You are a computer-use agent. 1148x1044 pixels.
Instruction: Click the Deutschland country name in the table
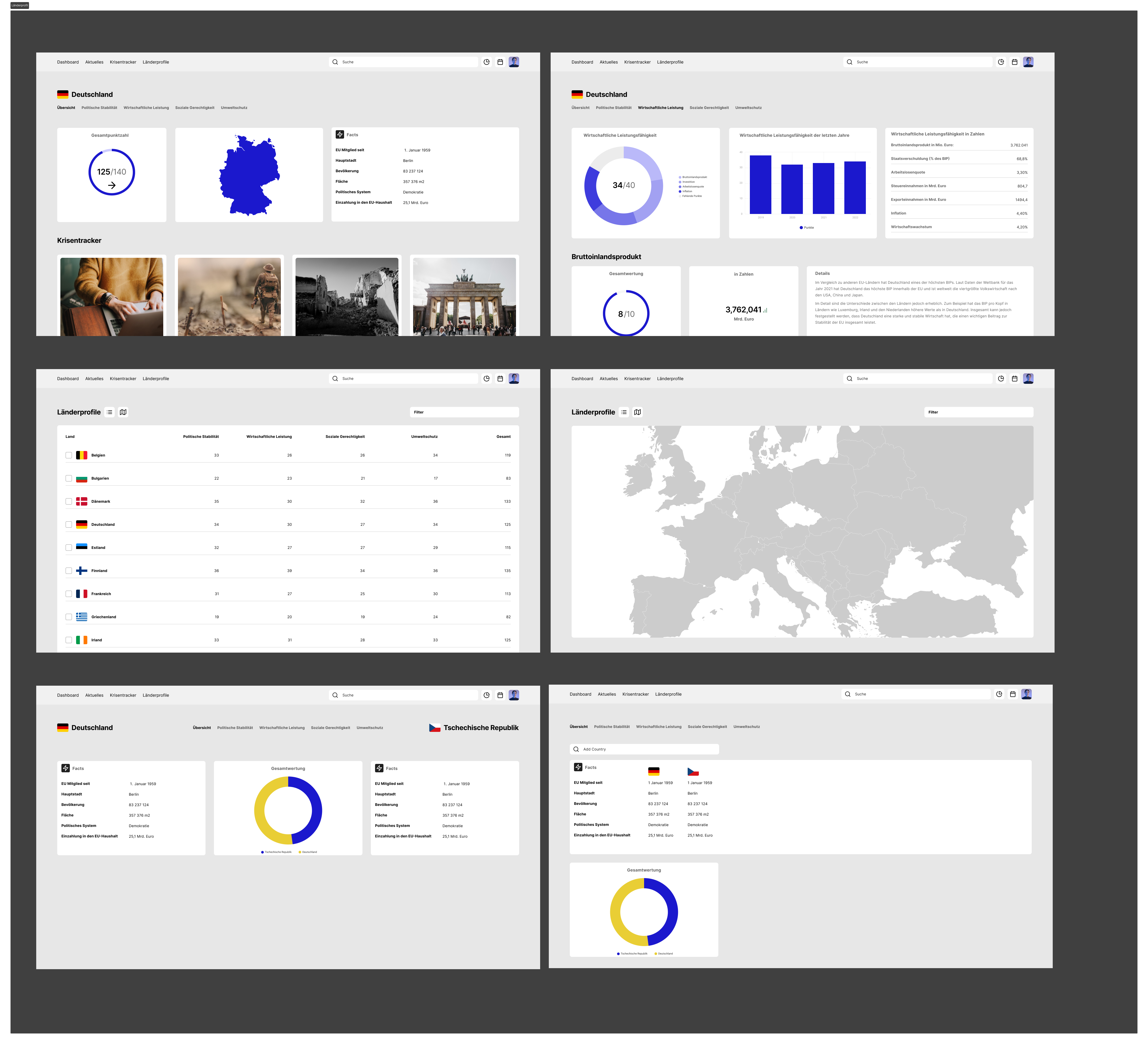[103, 524]
